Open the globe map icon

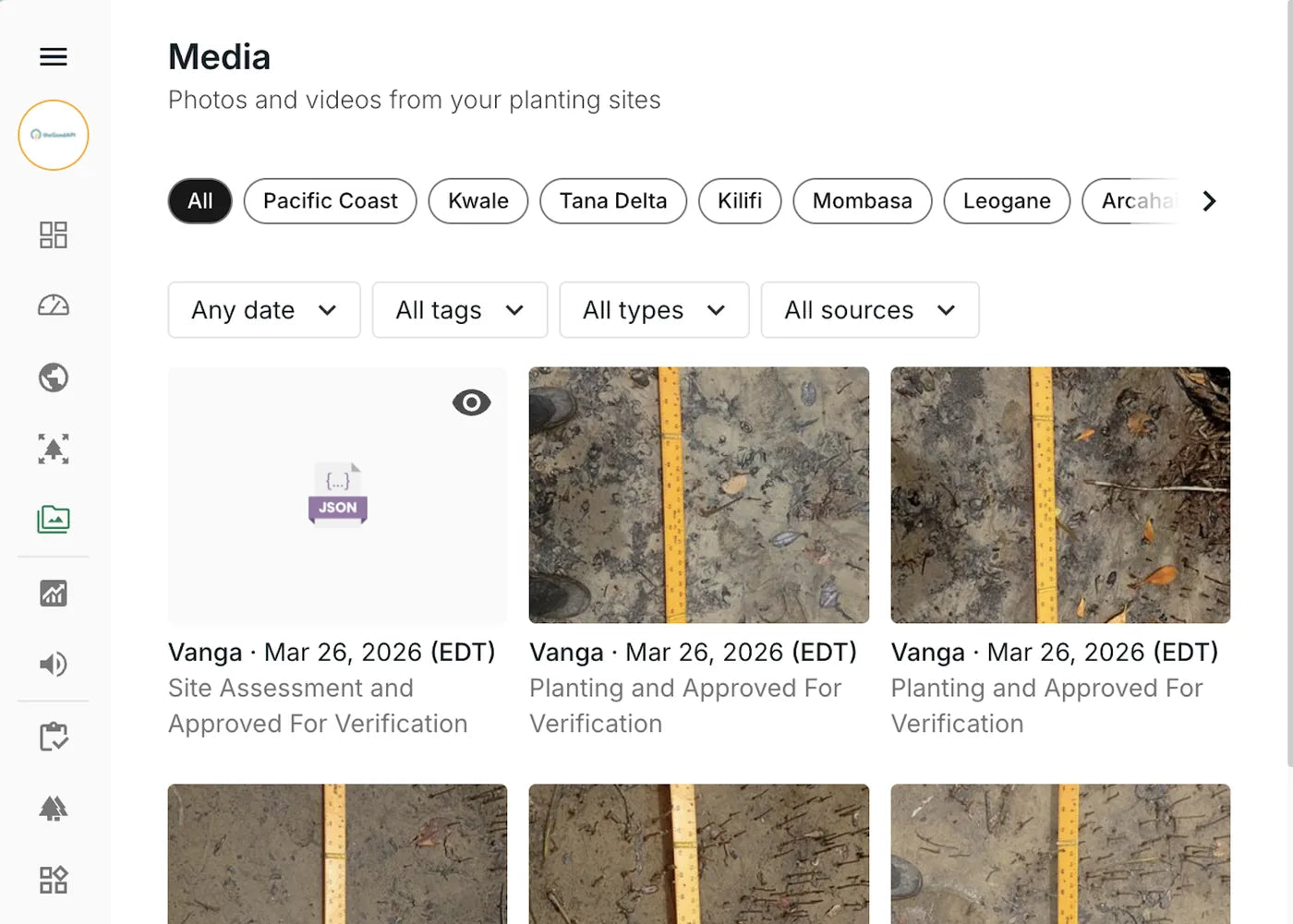54,378
